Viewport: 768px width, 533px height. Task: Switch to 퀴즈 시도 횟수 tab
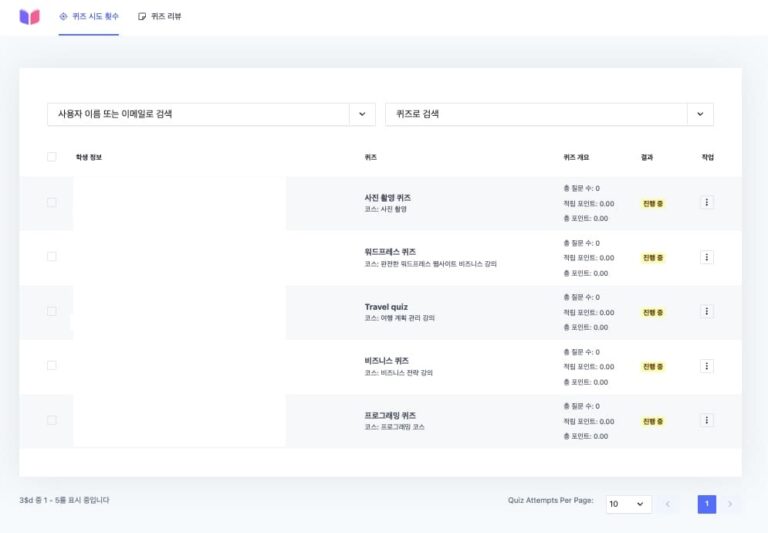88,17
